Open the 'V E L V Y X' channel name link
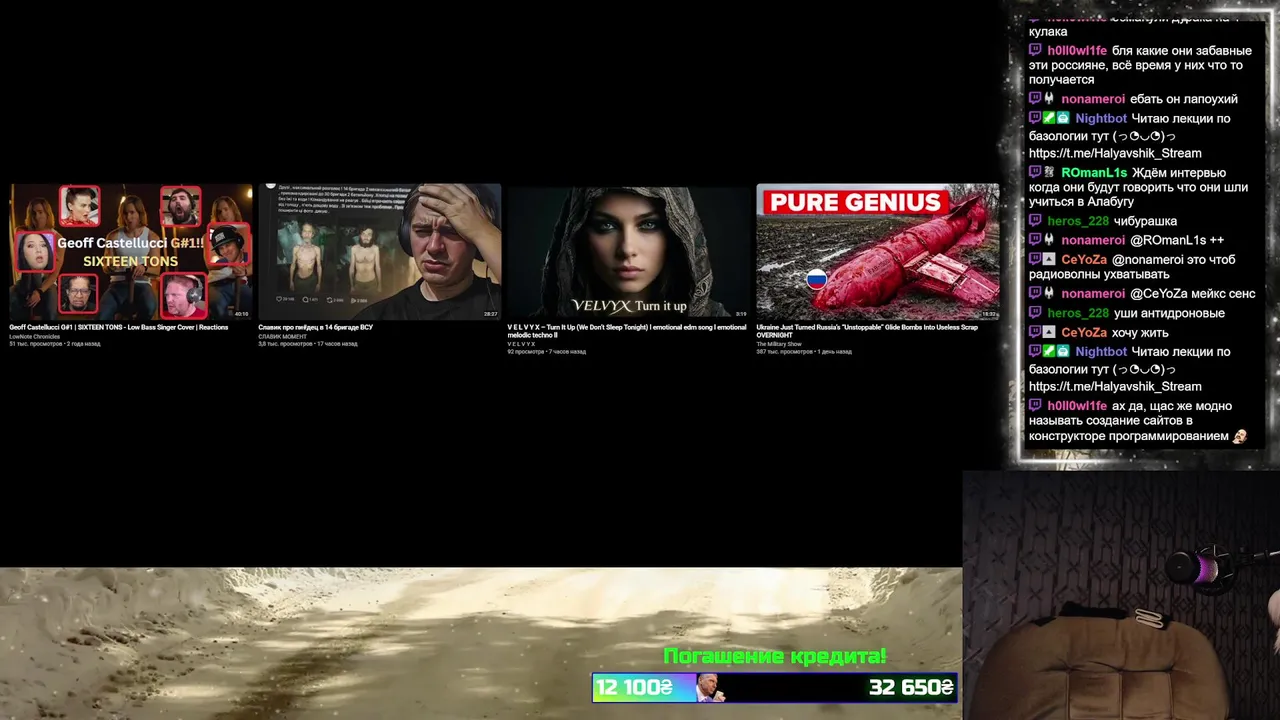The width and height of the screenshot is (1280, 720). click(x=521, y=344)
